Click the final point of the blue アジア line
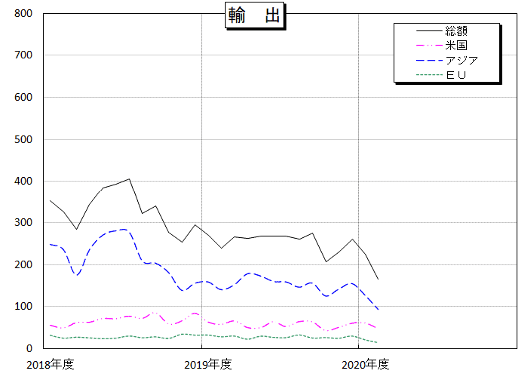Screen dimensions: 531x379 click(378, 310)
